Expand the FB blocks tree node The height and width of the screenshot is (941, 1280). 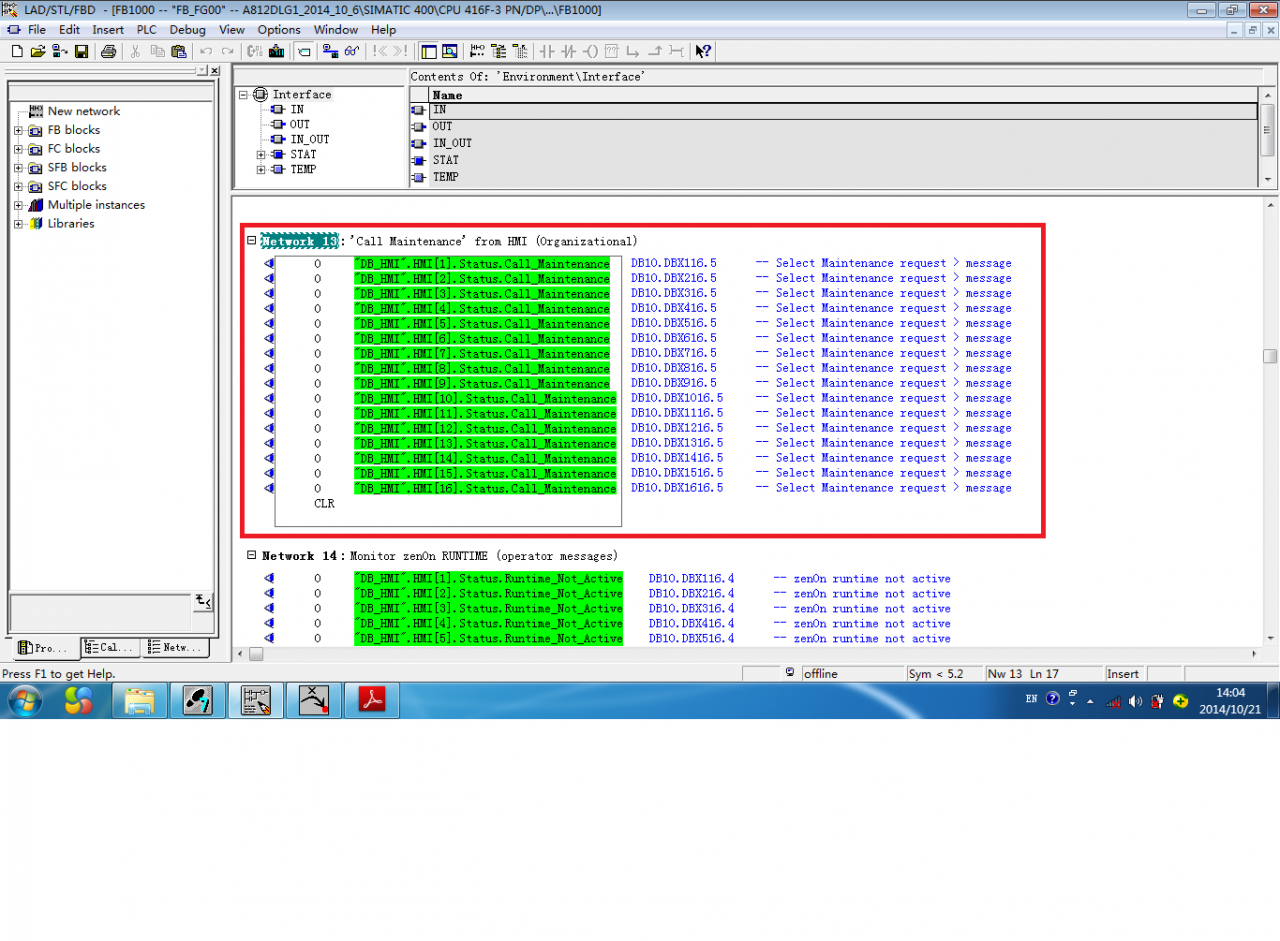pyautogui.click(x=18, y=130)
